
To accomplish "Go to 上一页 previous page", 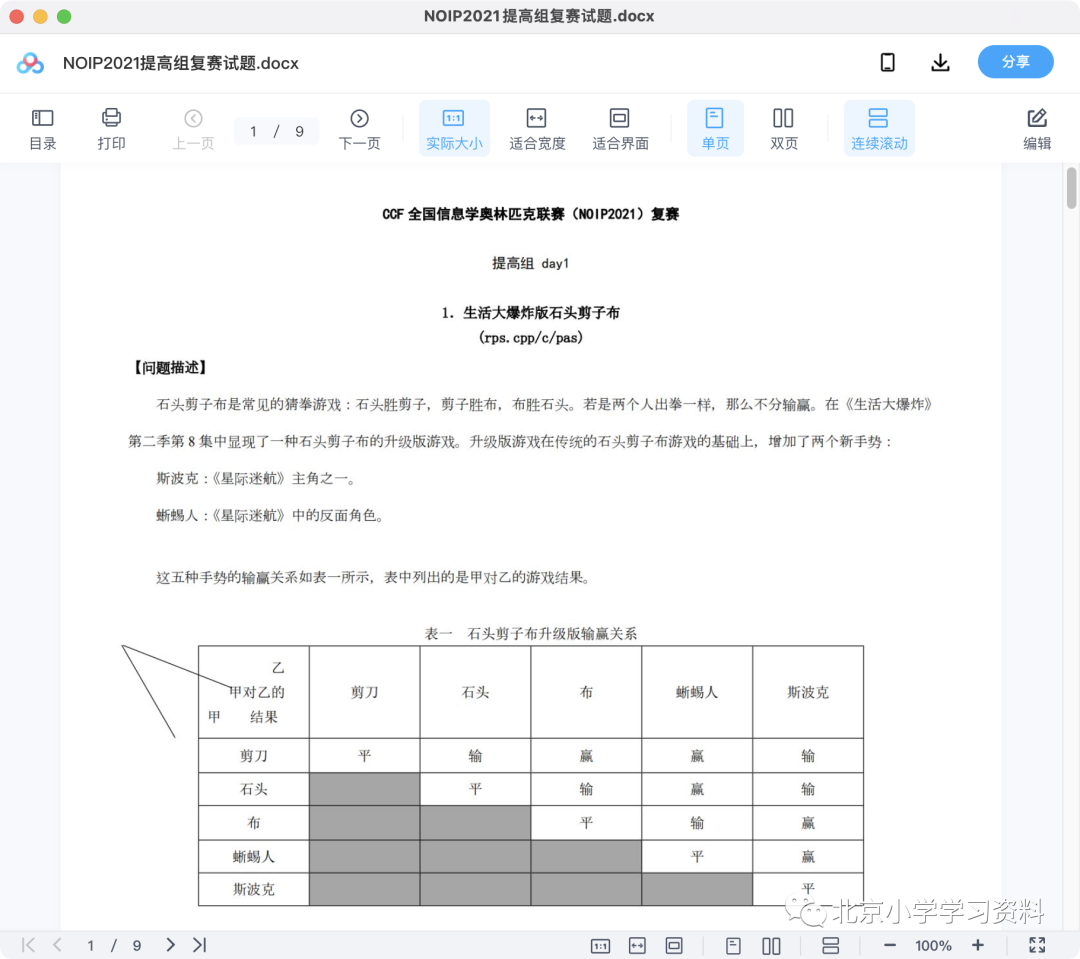I will [193, 129].
